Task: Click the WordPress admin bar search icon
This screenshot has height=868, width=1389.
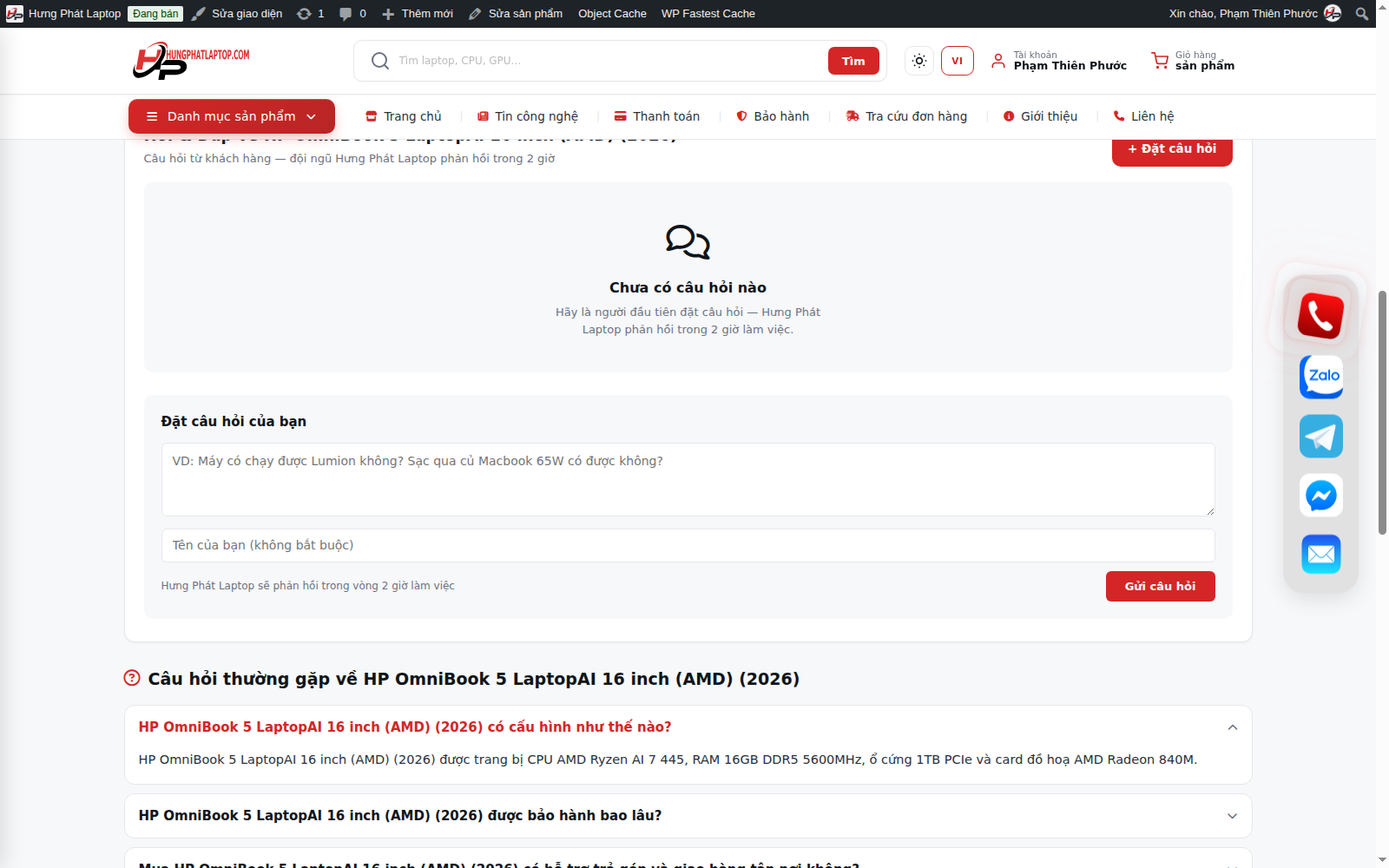Action: coord(1361,14)
